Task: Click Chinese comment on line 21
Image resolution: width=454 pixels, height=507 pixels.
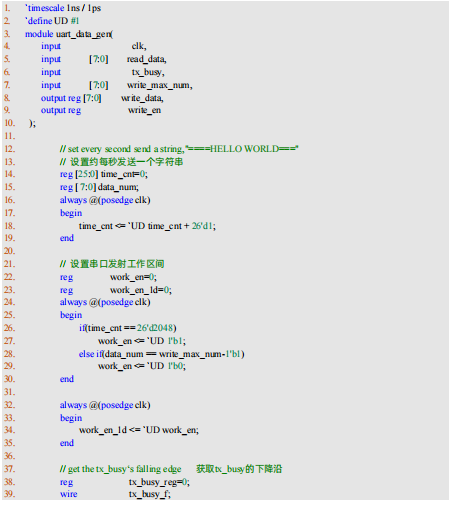Action: click(x=112, y=264)
